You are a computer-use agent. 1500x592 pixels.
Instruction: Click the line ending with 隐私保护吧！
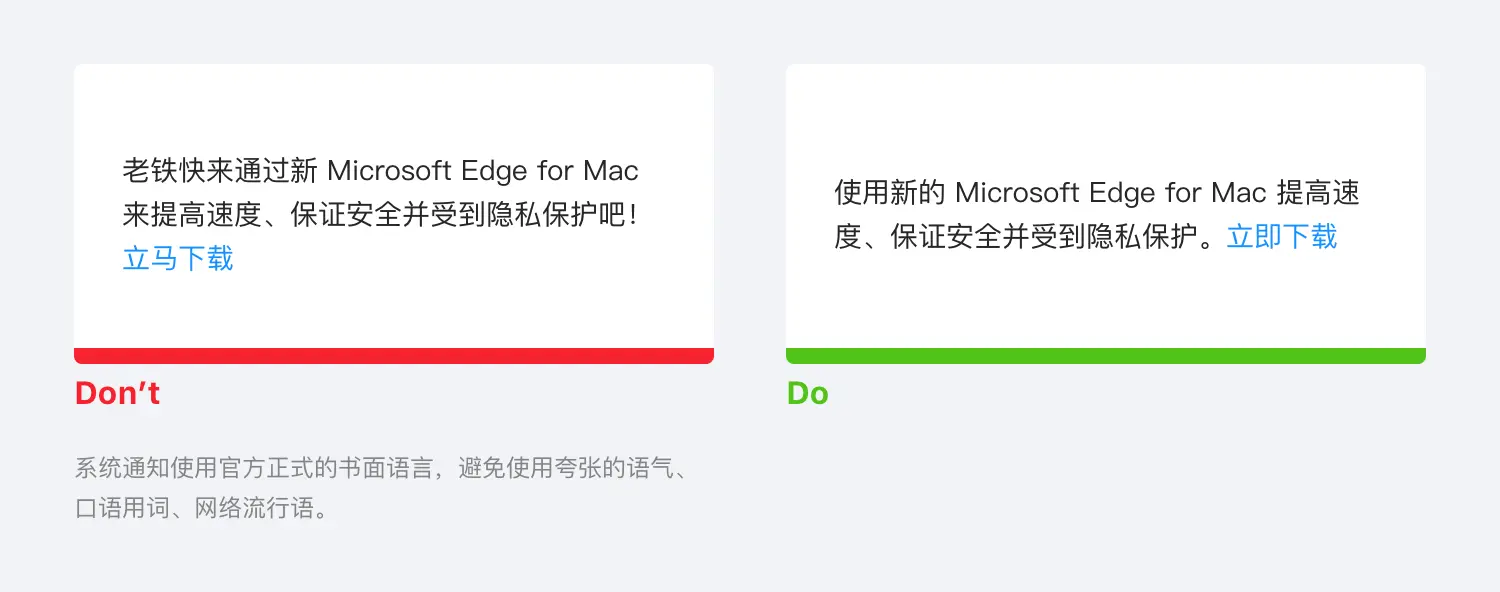pyautogui.click(x=380, y=215)
